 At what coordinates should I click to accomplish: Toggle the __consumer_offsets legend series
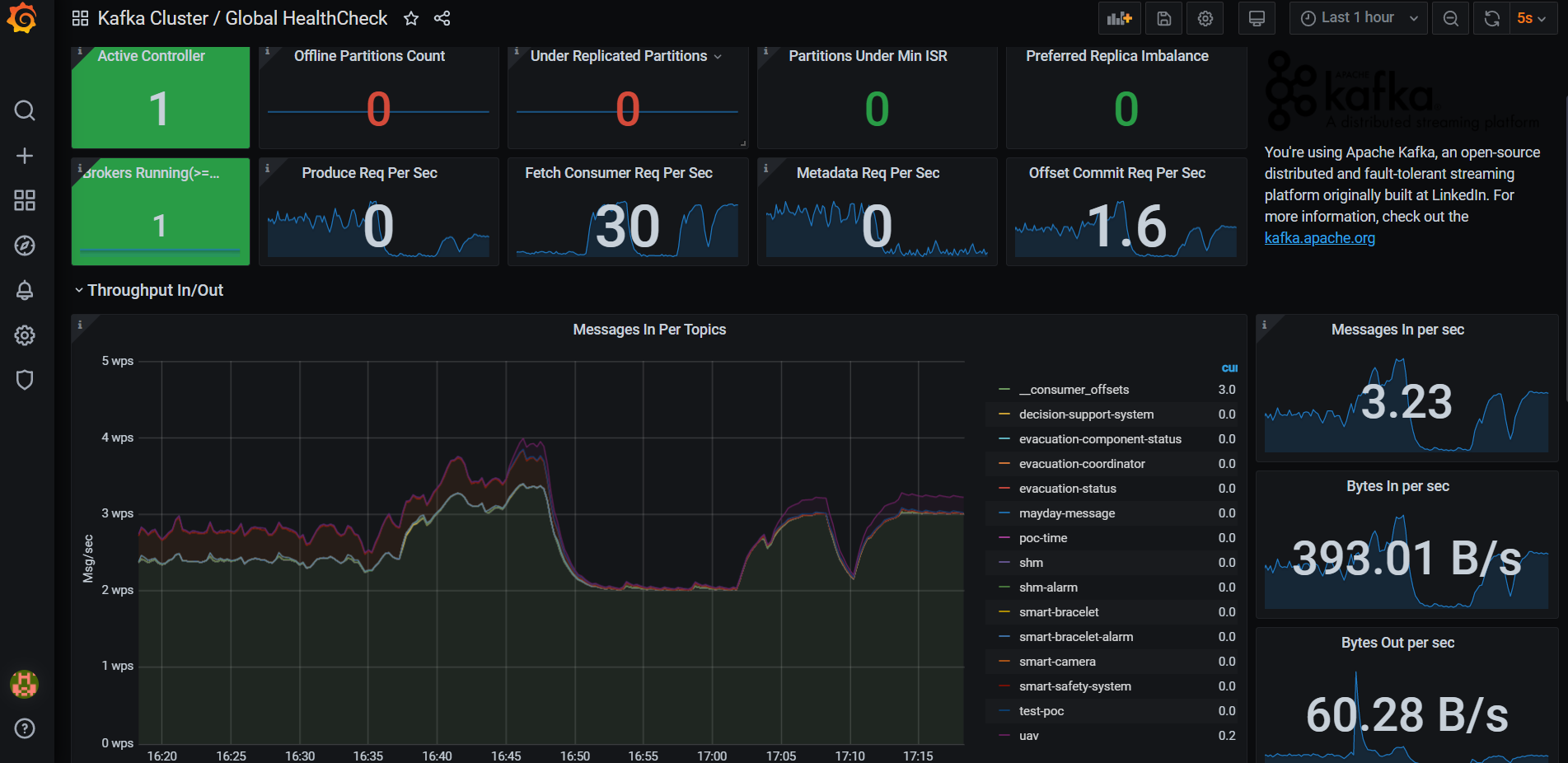coord(1074,390)
